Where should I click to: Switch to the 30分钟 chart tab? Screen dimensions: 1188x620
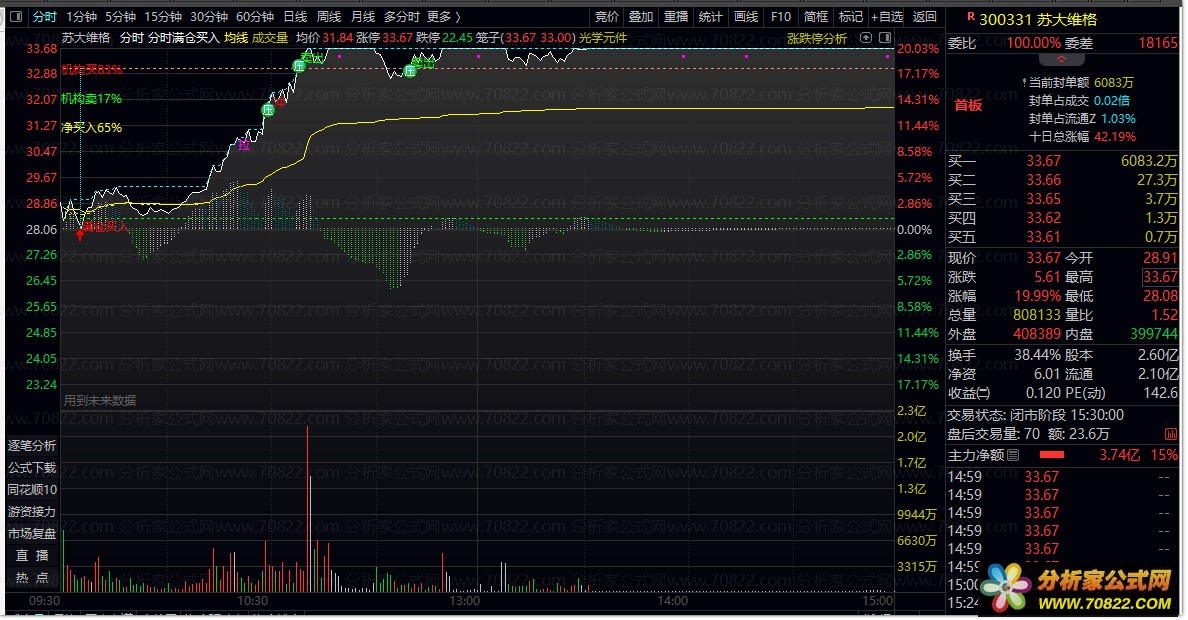click(209, 17)
